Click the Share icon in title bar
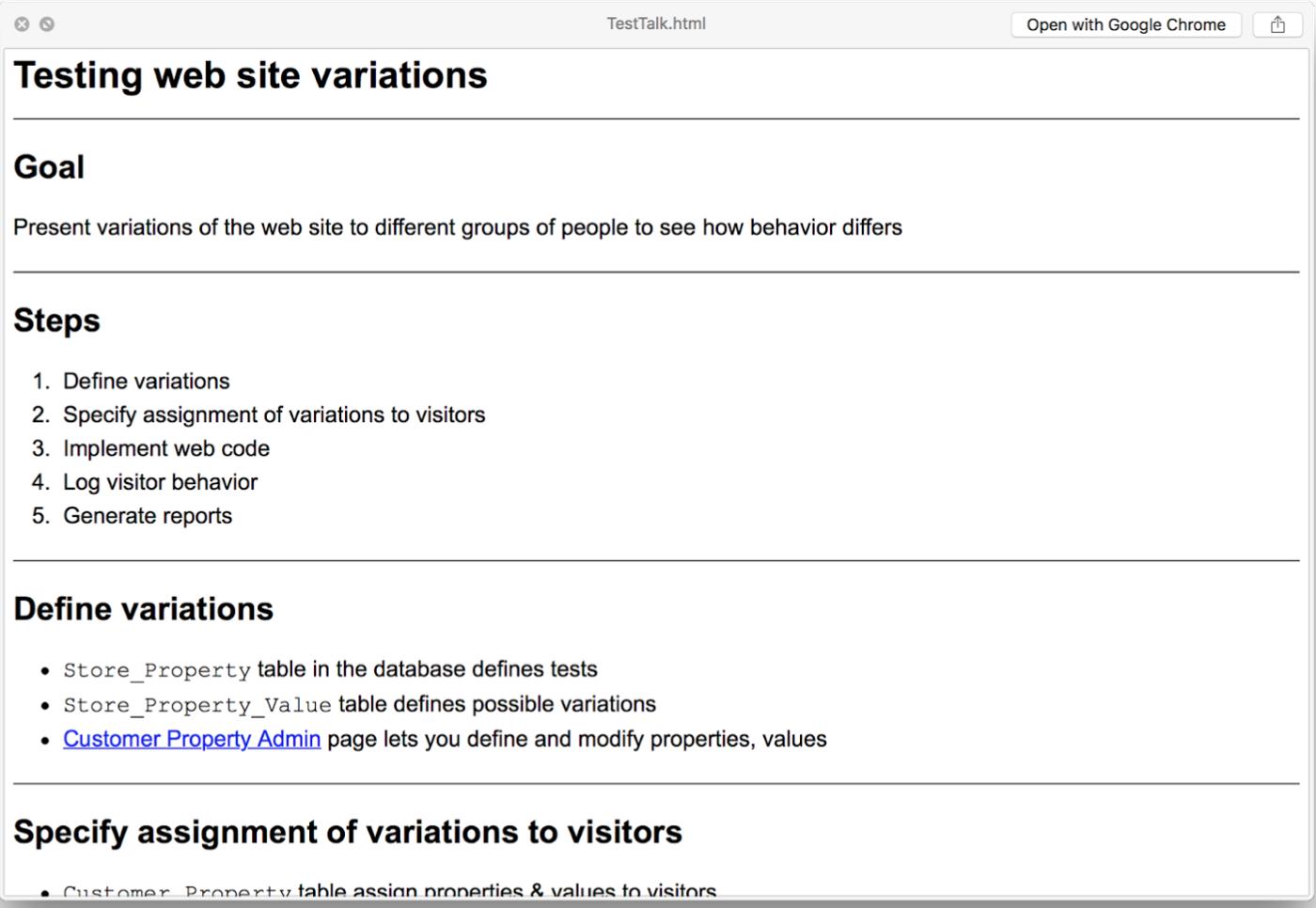 (x=1277, y=24)
